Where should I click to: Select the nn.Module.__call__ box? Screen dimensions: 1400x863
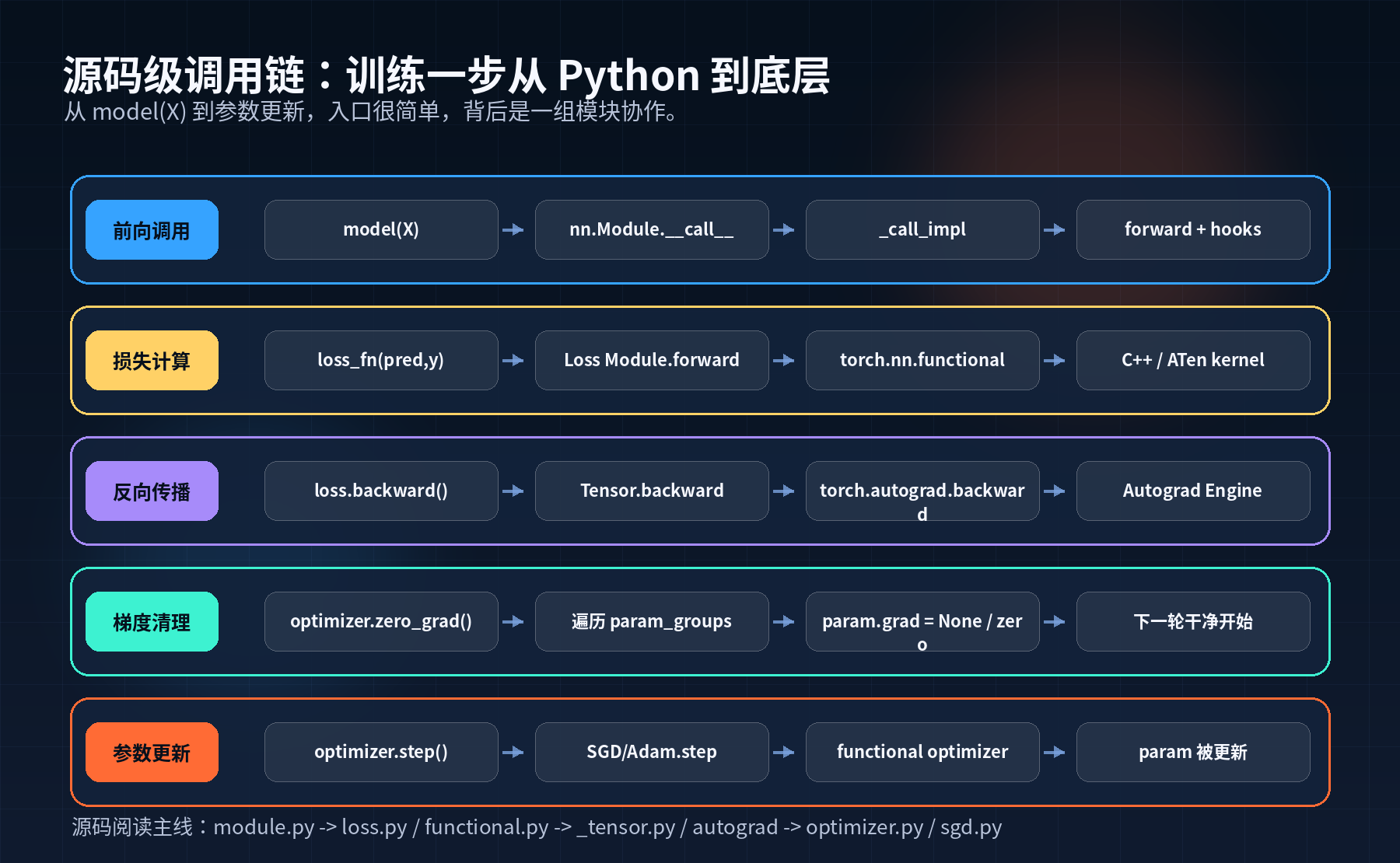pyautogui.click(x=652, y=229)
